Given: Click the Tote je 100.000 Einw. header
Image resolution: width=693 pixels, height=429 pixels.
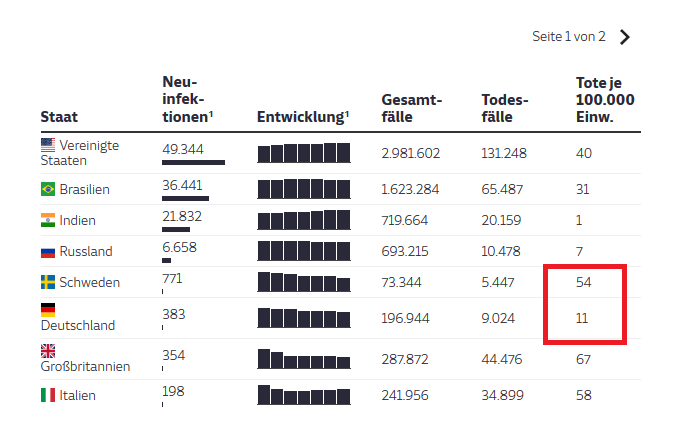Looking at the screenshot, I should [605, 100].
